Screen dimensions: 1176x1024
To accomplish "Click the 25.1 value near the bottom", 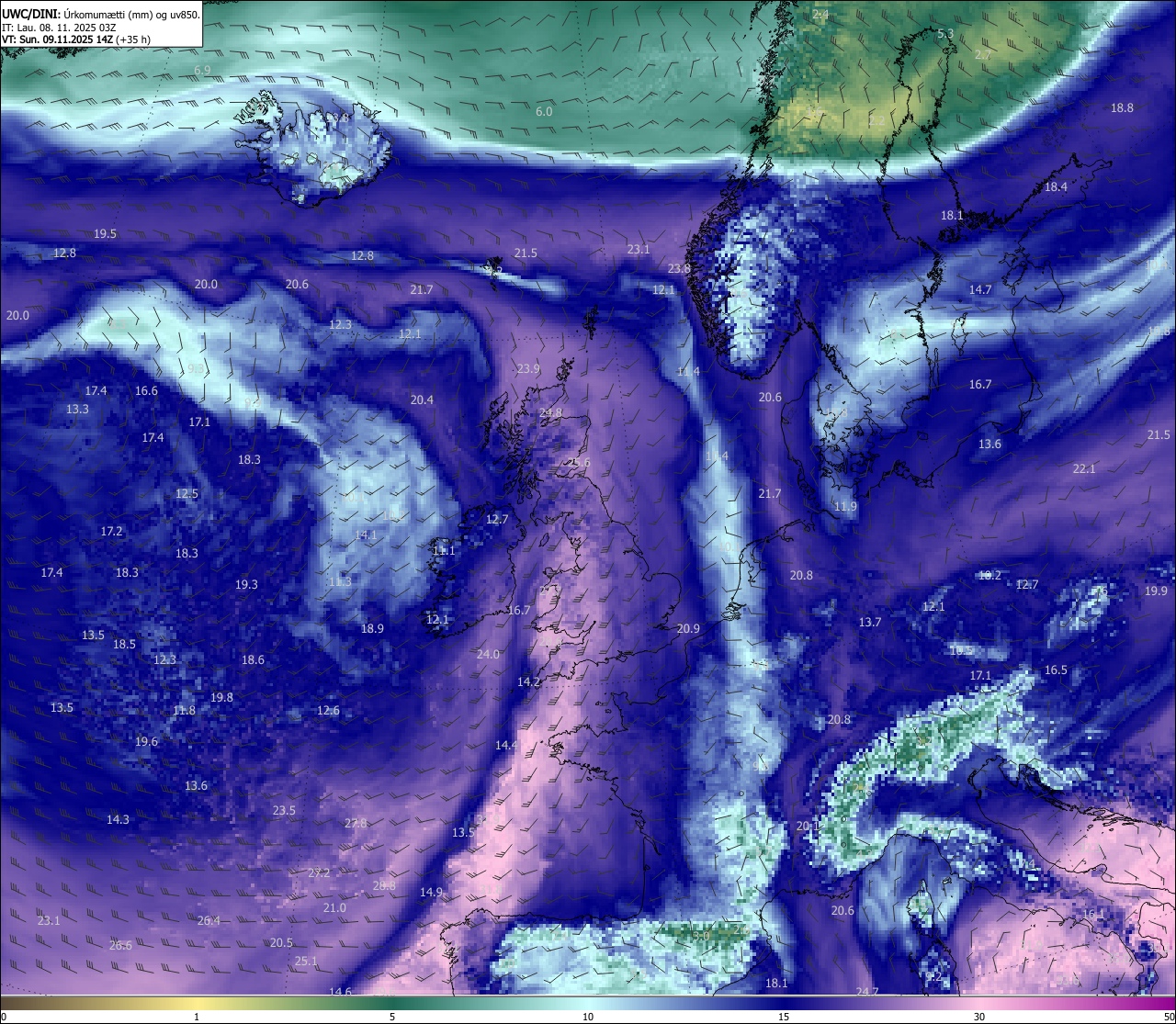I will point(306,961).
